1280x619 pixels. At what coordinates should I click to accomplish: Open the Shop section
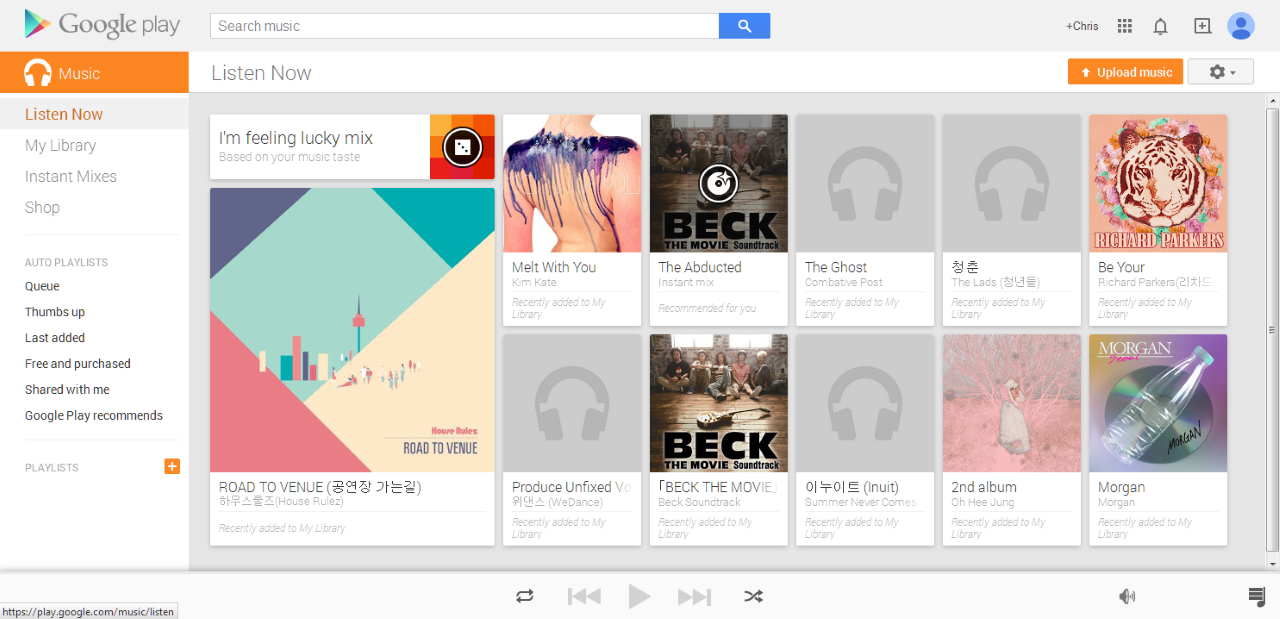(42, 207)
